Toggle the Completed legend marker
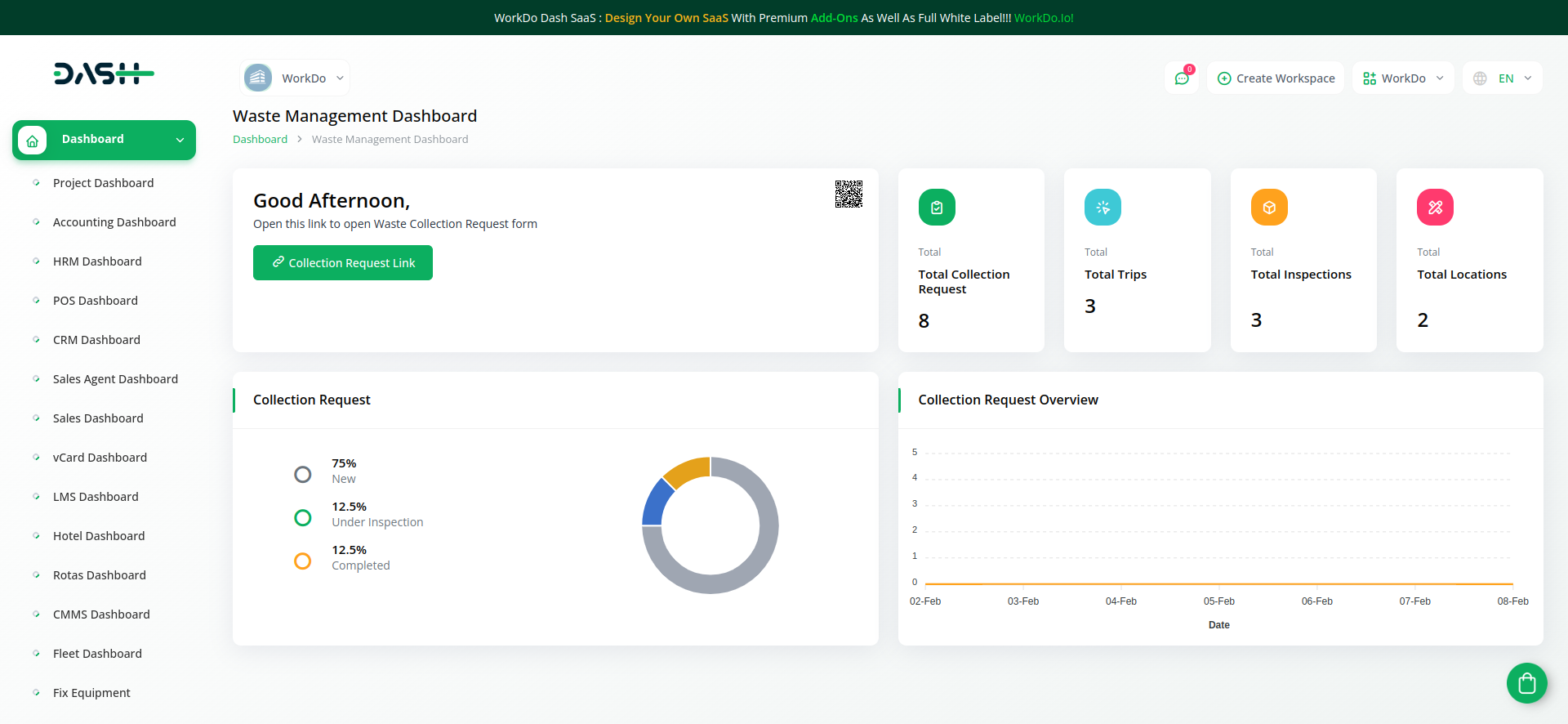The image size is (1568, 724). pyautogui.click(x=303, y=561)
